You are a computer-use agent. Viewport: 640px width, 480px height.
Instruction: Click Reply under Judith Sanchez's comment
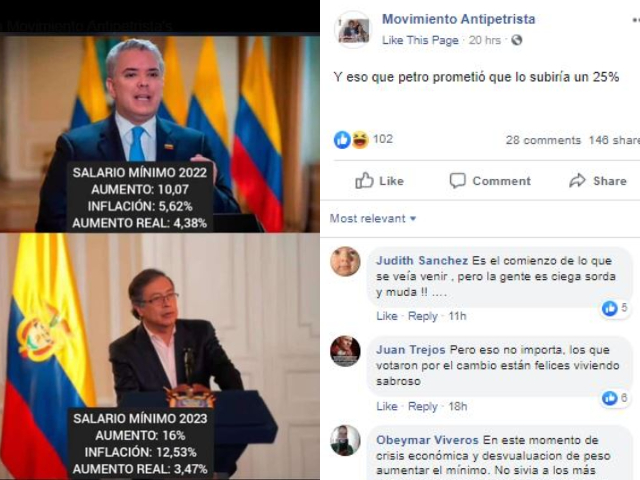pyautogui.click(x=422, y=316)
